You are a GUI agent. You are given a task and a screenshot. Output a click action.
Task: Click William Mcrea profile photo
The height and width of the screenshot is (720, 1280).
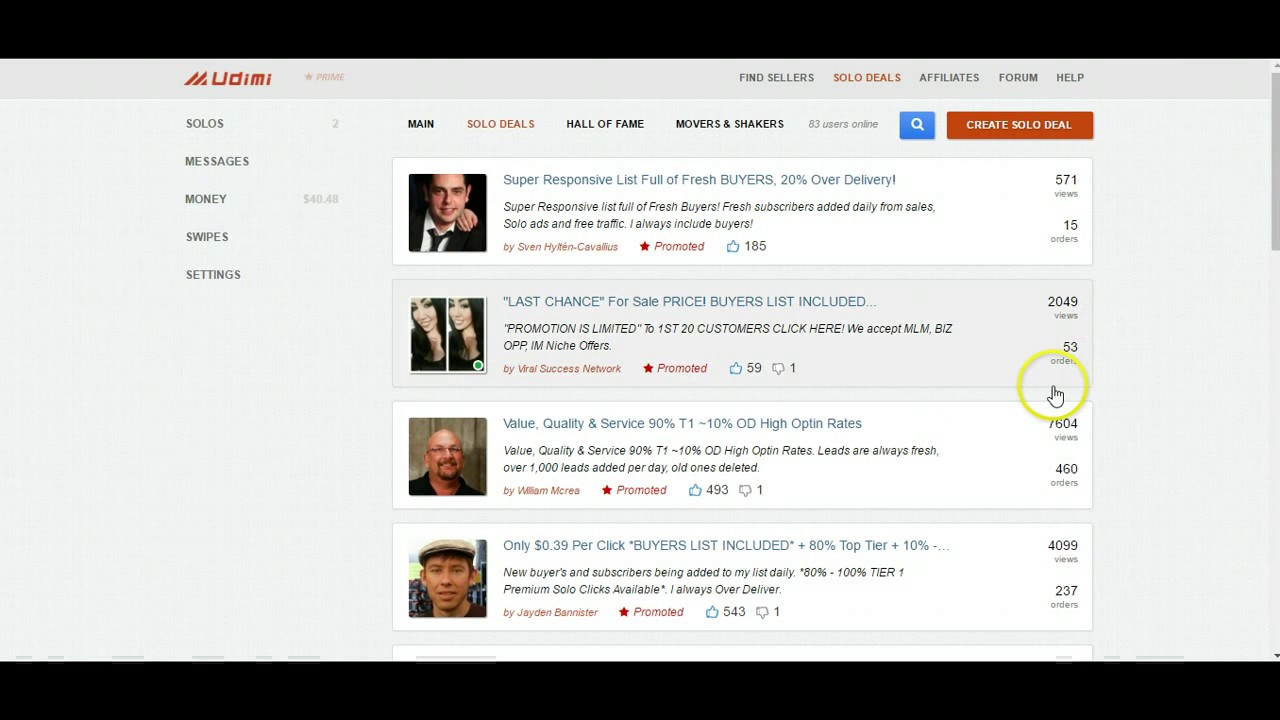pos(447,457)
